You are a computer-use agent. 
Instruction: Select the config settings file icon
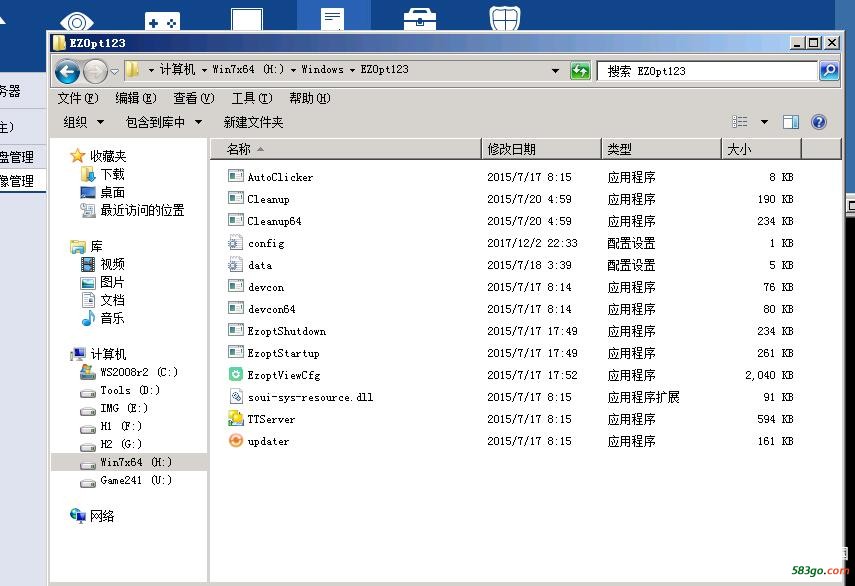tap(236, 242)
